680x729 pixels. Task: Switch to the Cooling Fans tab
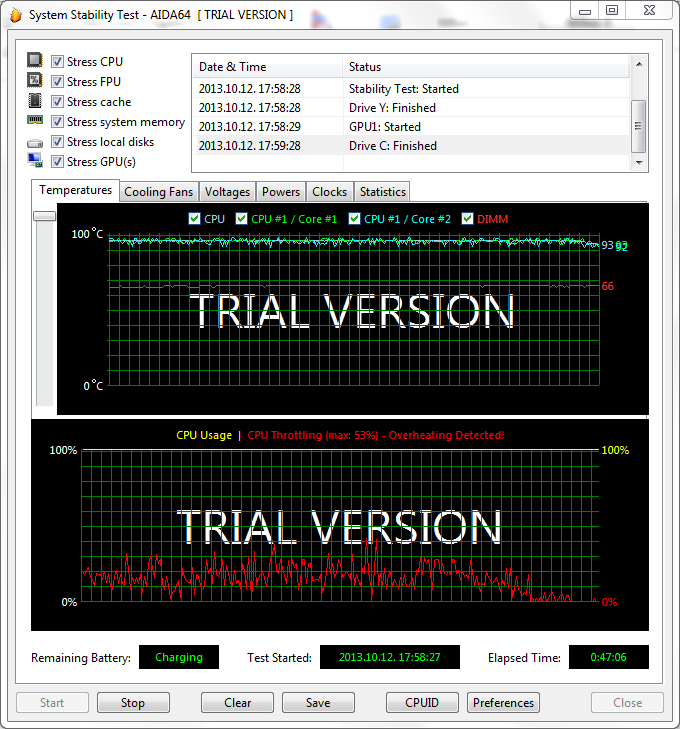(x=158, y=192)
